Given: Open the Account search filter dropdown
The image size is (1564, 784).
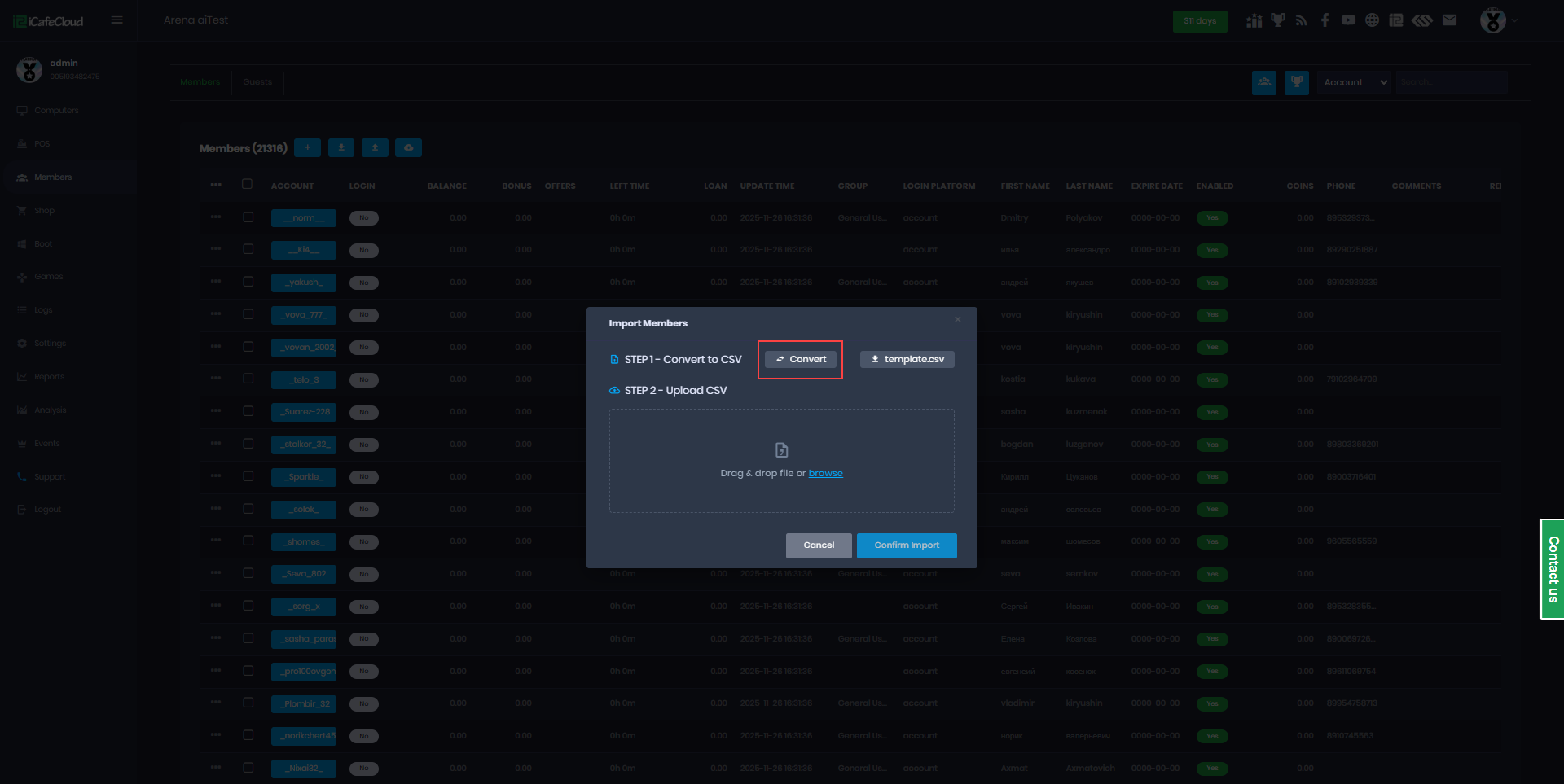Looking at the screenshot, I should 1354,82.
